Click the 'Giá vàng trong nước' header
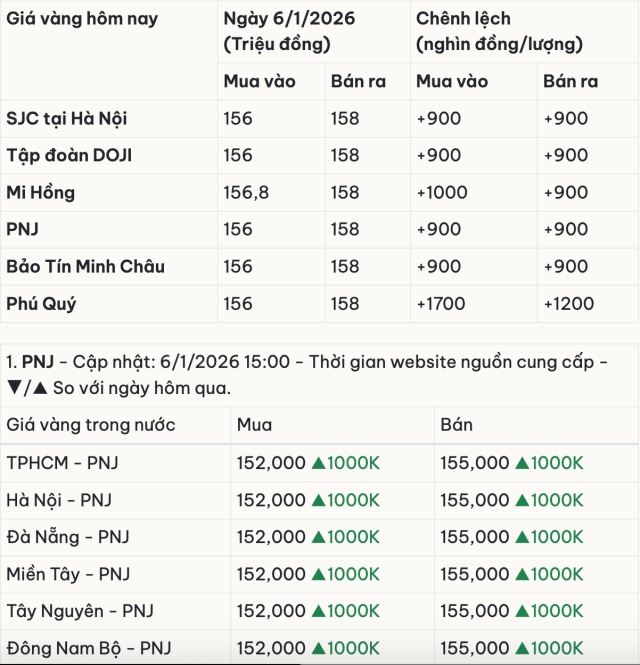The height and width of the screenshot is (665, 640). point(91,425)
